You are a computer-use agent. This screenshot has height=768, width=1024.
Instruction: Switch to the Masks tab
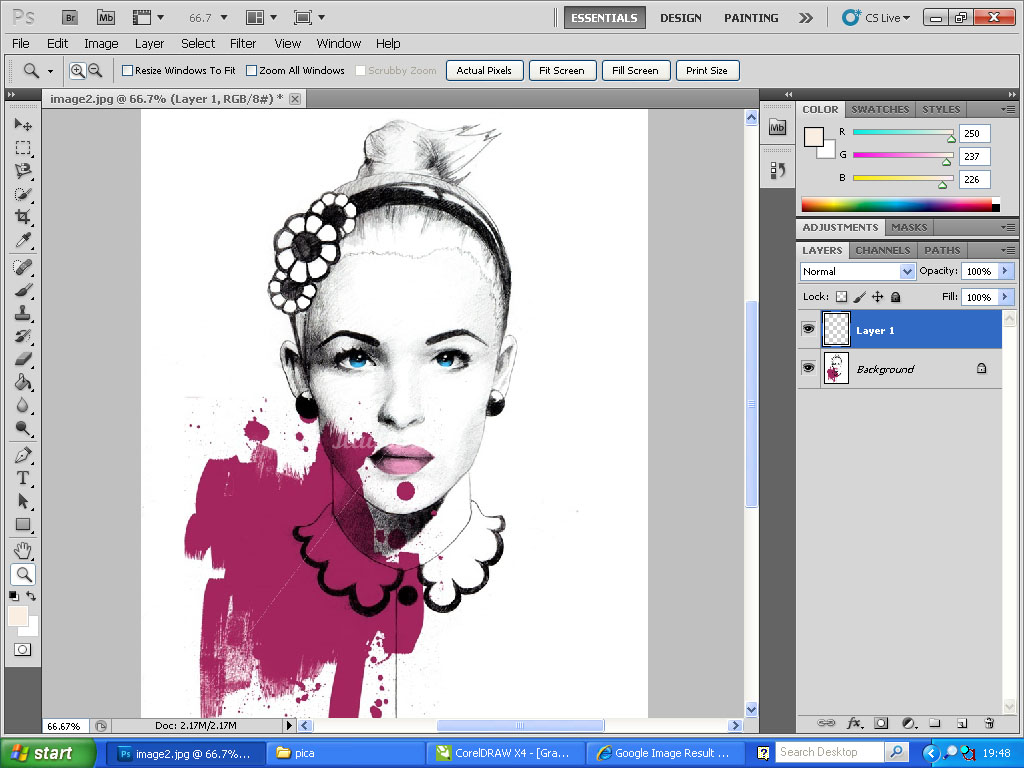click(x=909, y=227)
